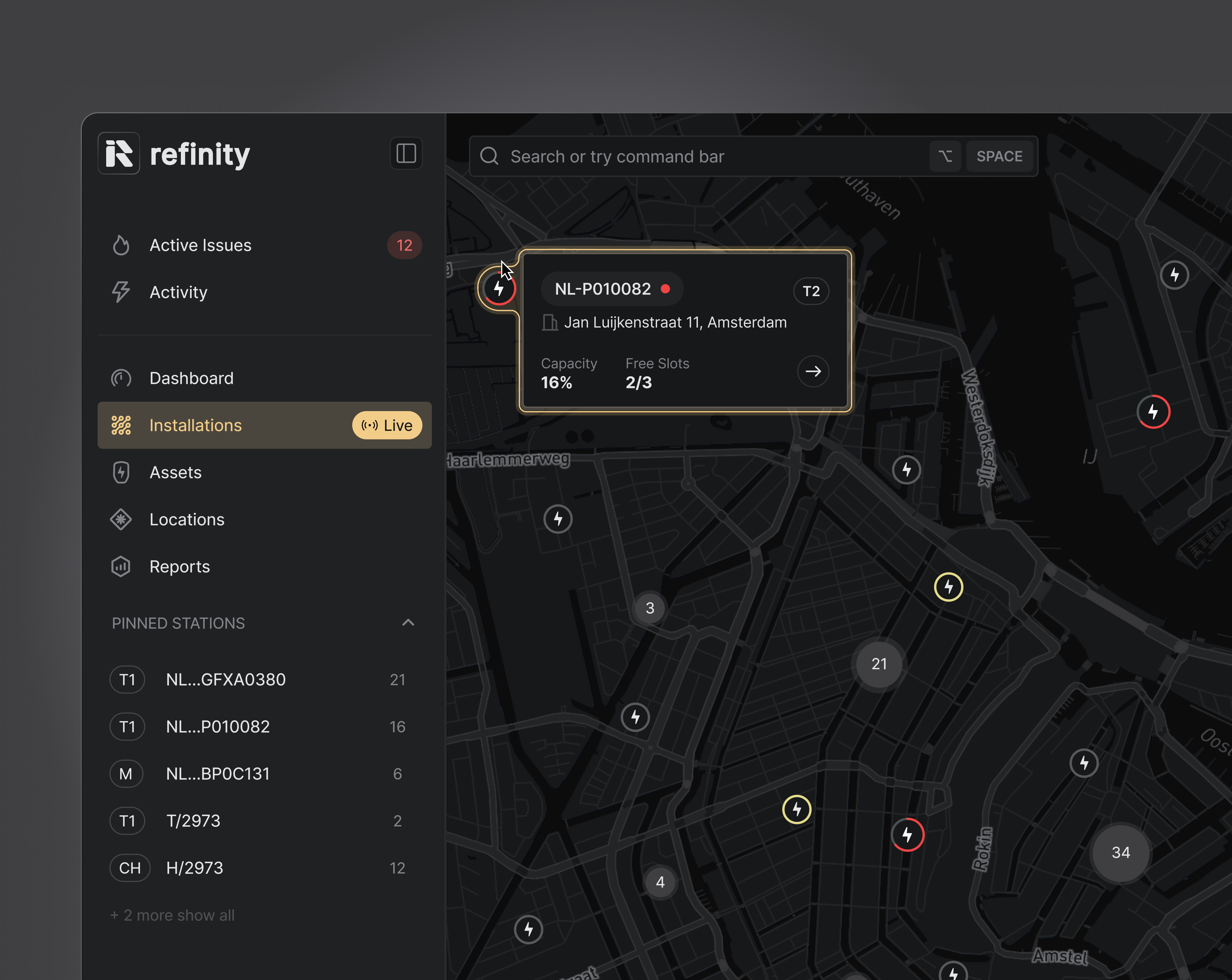Screen dimensions: 1232x980
Task: Click the refinity logo icon
Action: [x=119, y=153]
